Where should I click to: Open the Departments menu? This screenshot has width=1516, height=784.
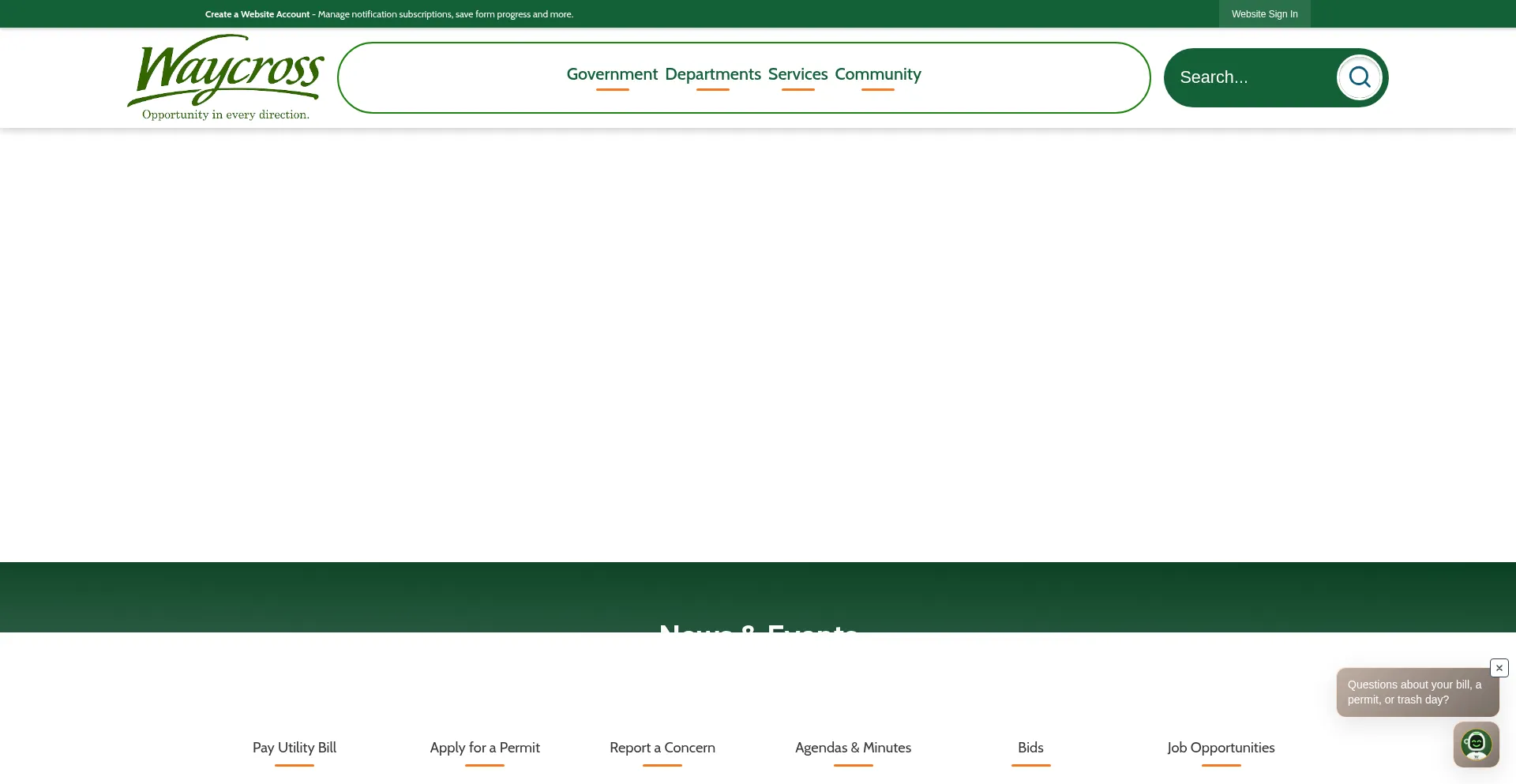(x=713, y=74)
